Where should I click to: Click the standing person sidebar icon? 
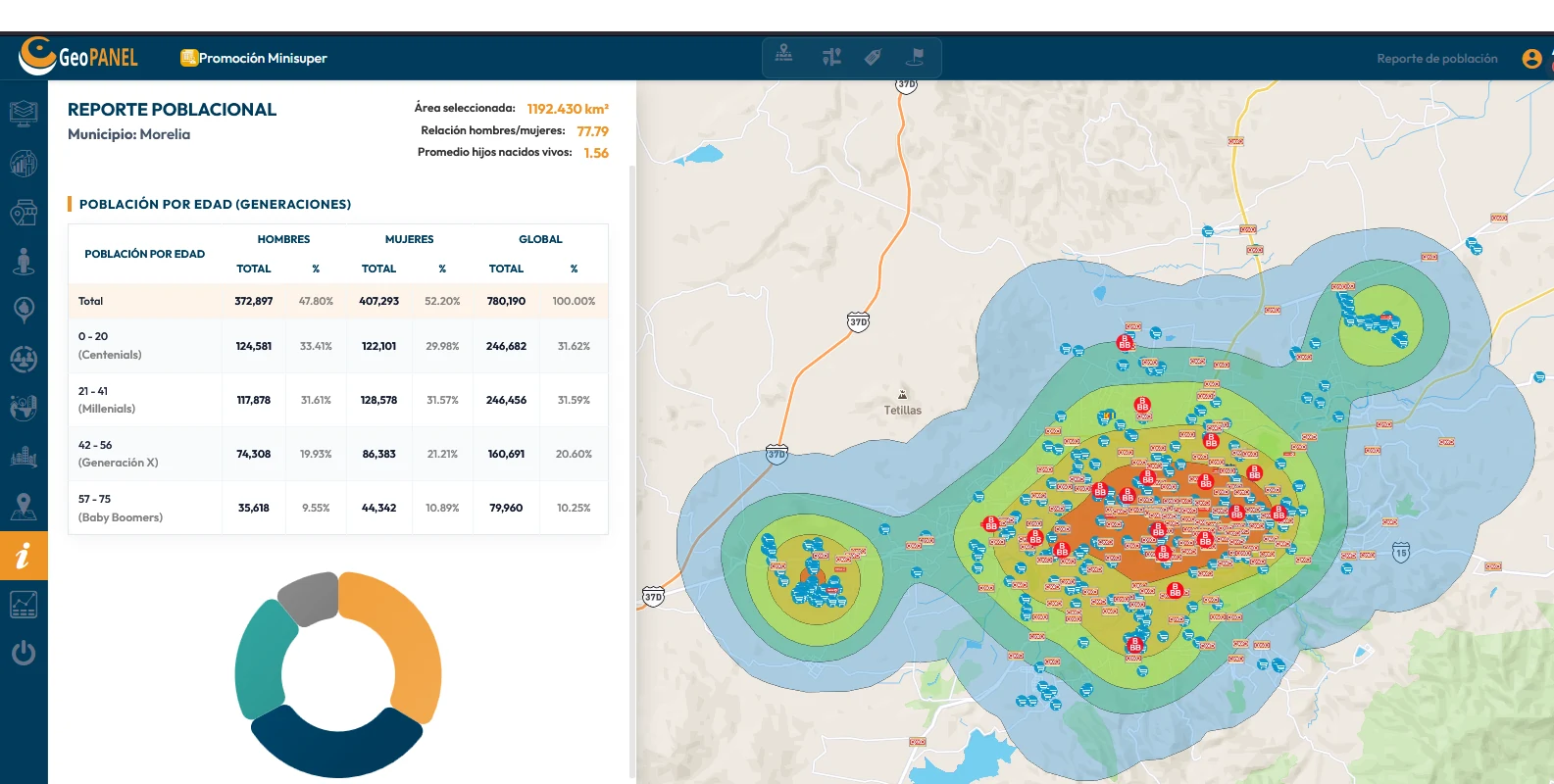(24, 261)
